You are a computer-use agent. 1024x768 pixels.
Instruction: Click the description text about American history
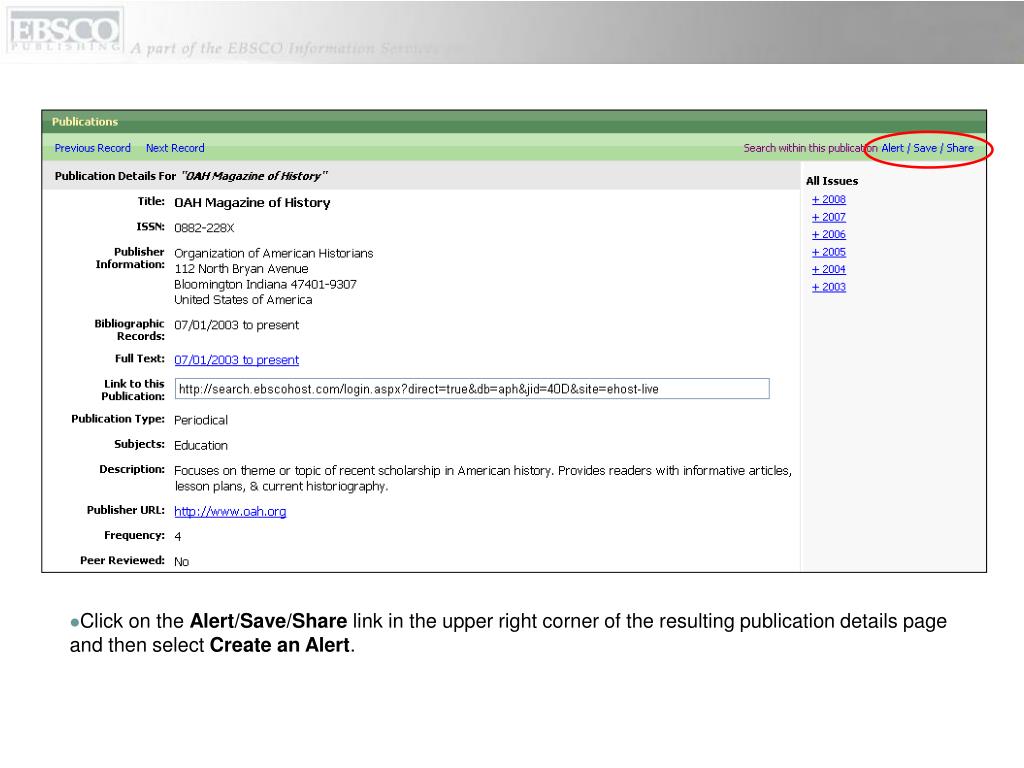point(483,478)
